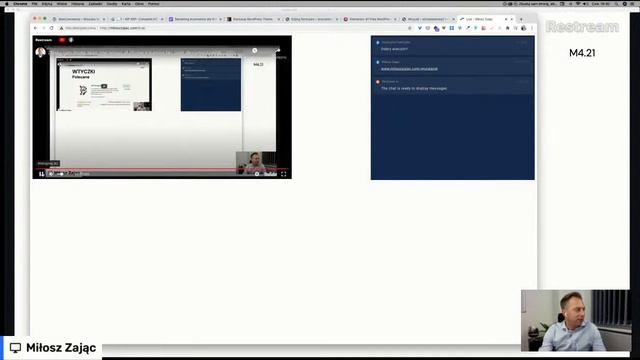The height and width of the screenshot is (360, 640).
Task: Click the share arrow icon on video
Action: [x=278, y=51]
